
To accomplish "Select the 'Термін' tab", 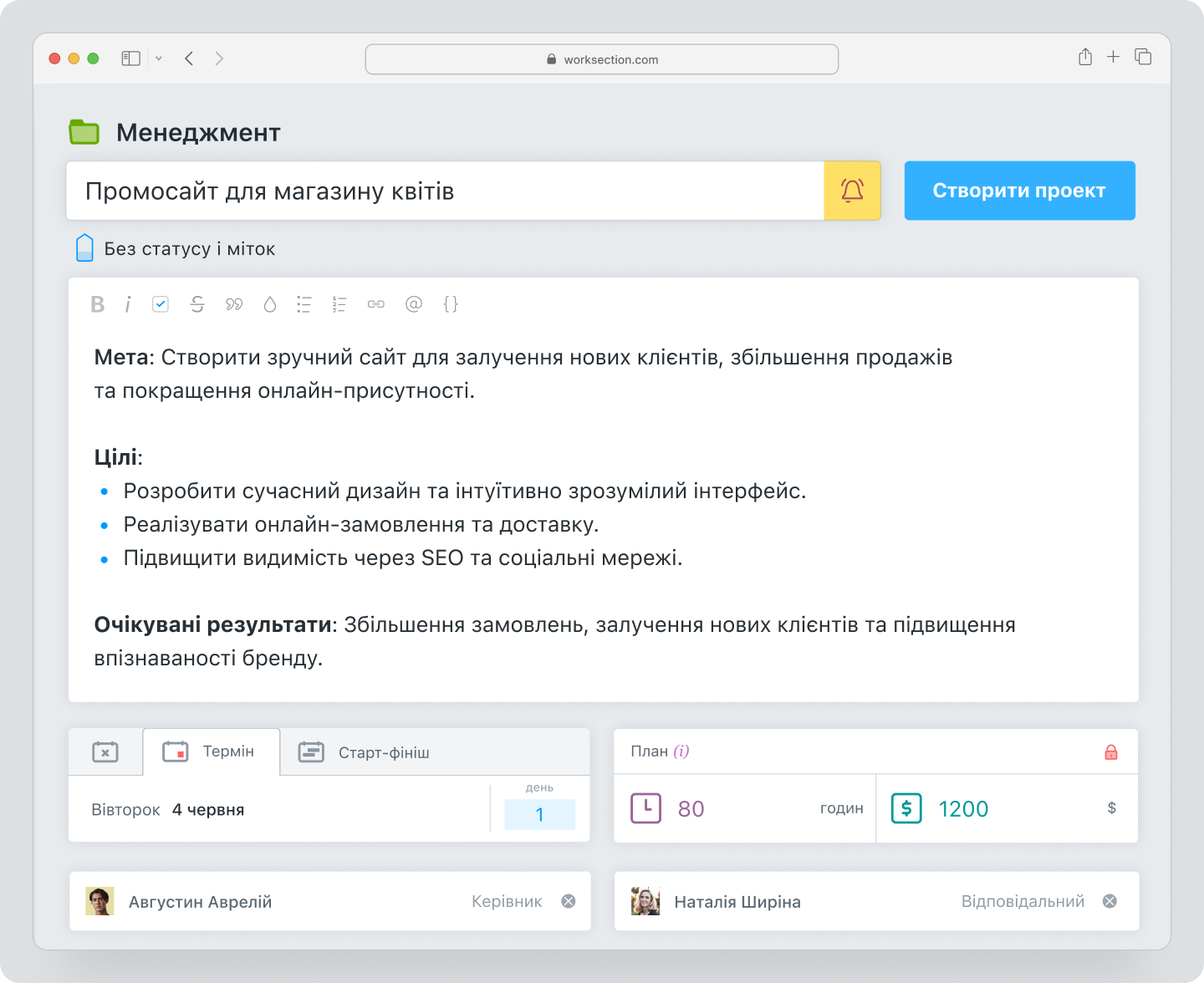I will point(211,751).
